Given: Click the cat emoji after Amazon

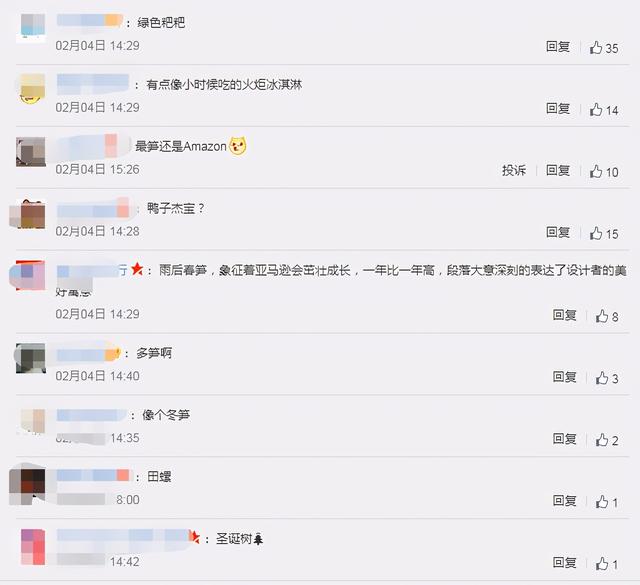Looking at the screenshot, I should pos(238,146).
